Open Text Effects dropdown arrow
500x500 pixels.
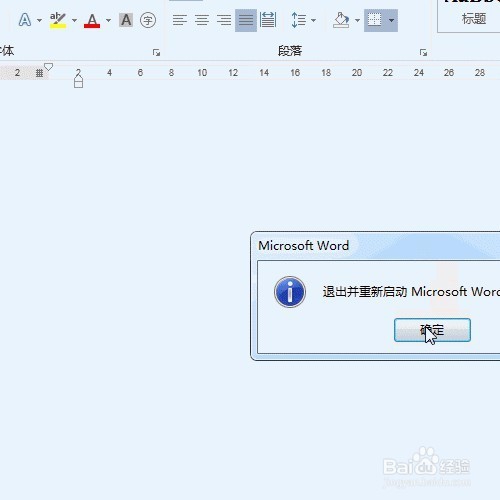point(40,21)
